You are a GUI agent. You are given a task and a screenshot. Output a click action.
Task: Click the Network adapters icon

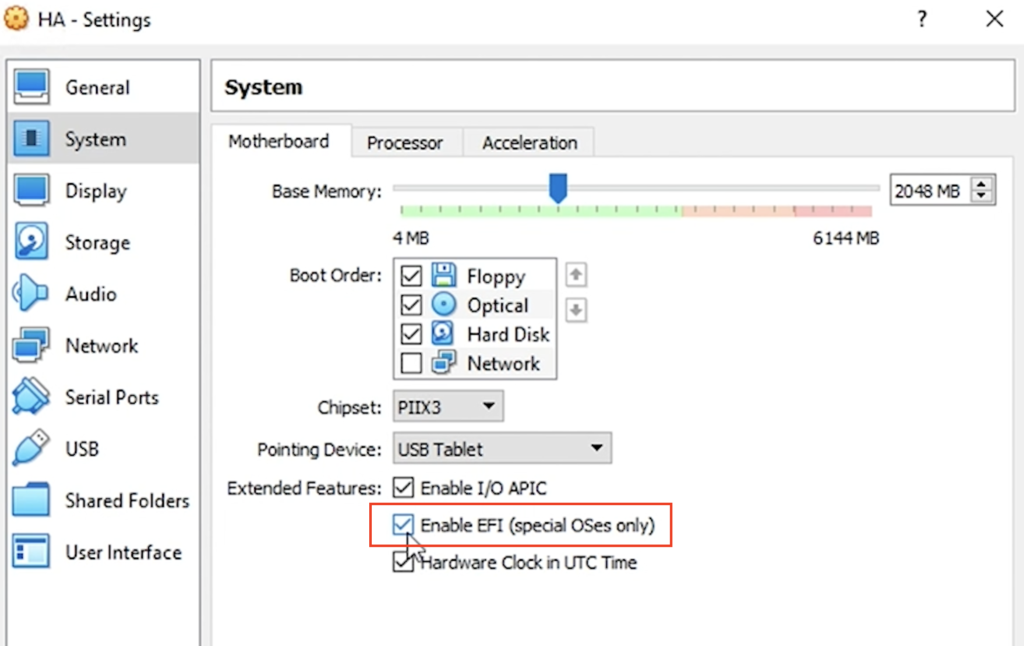[x=31, y=345]
